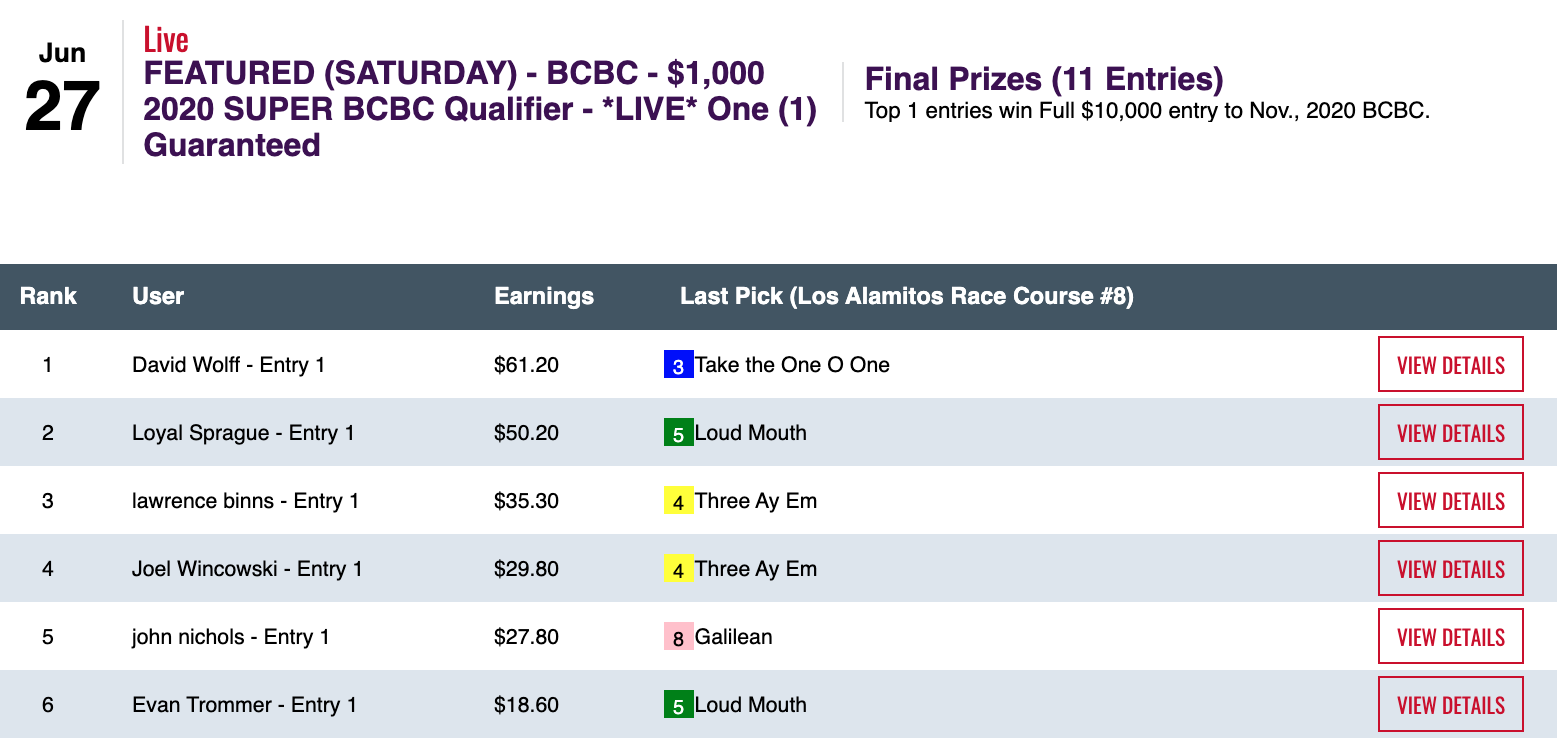Viewport: 1557px width, 740px height.
Task: View details of lawrence binns entry
Action: 1450,501
